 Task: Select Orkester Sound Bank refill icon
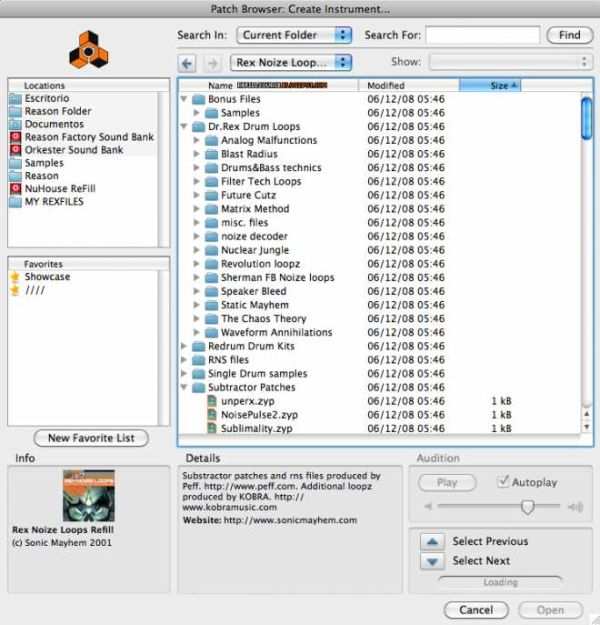[16, 150]
